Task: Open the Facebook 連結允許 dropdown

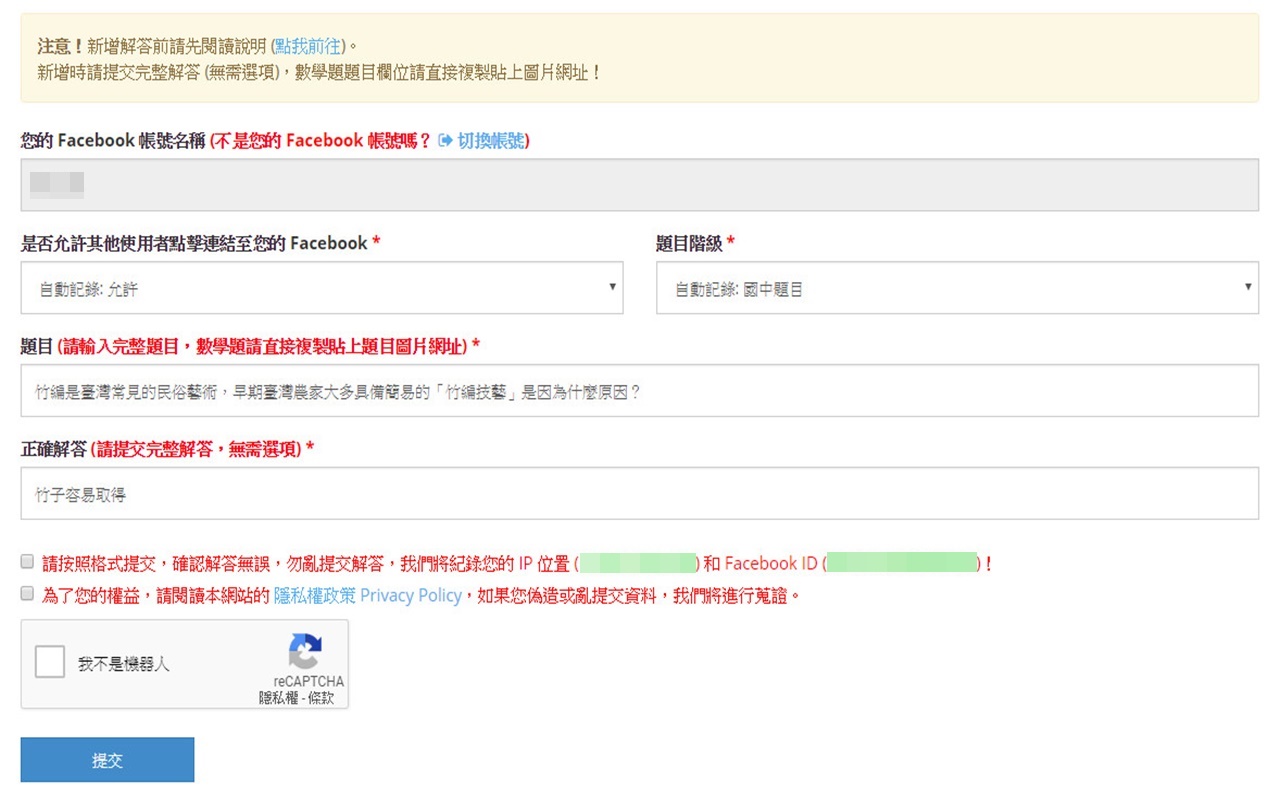Action: click(320, 287)
